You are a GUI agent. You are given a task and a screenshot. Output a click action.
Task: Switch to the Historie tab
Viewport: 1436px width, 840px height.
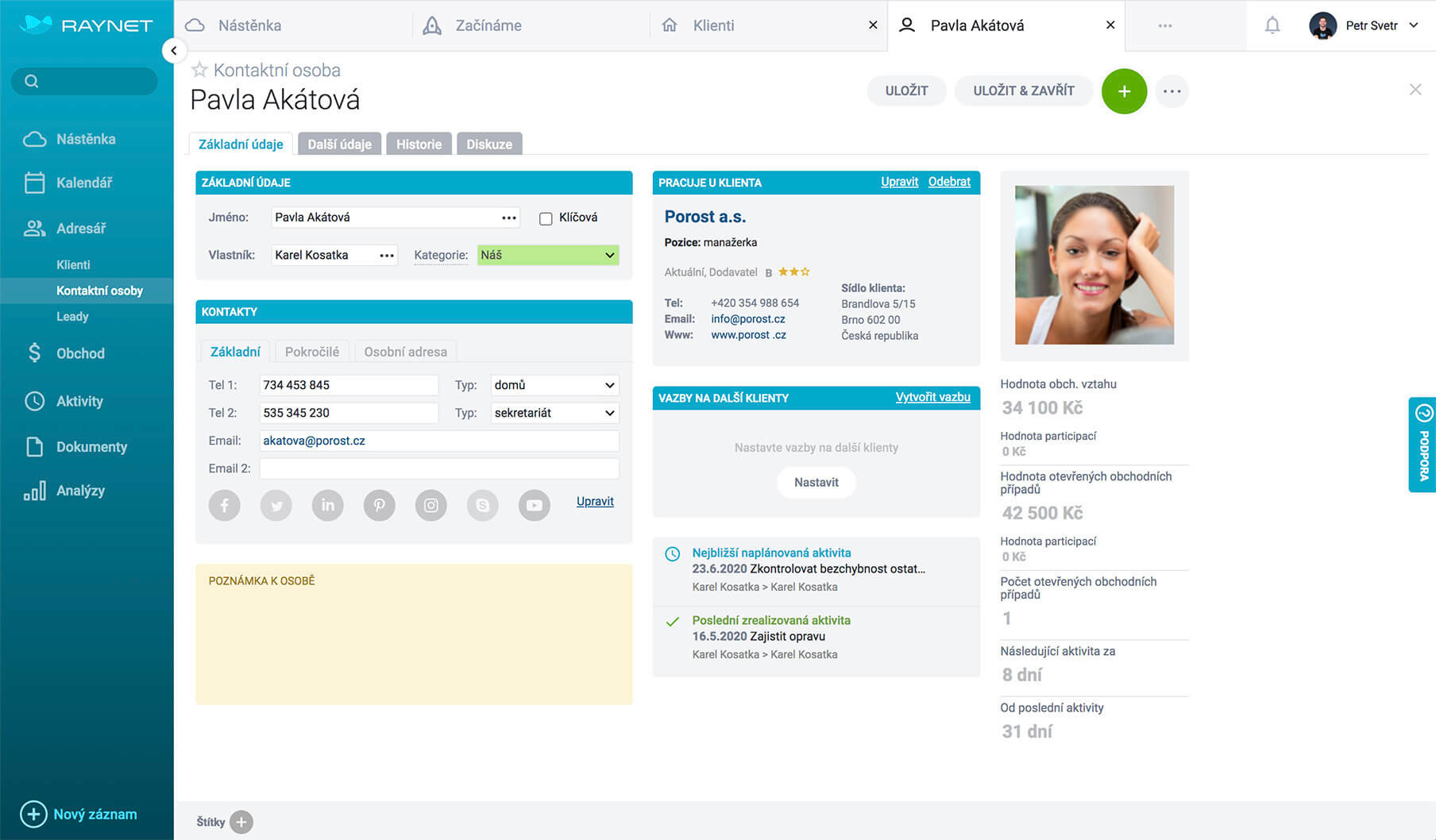click(x=419, y=144)
